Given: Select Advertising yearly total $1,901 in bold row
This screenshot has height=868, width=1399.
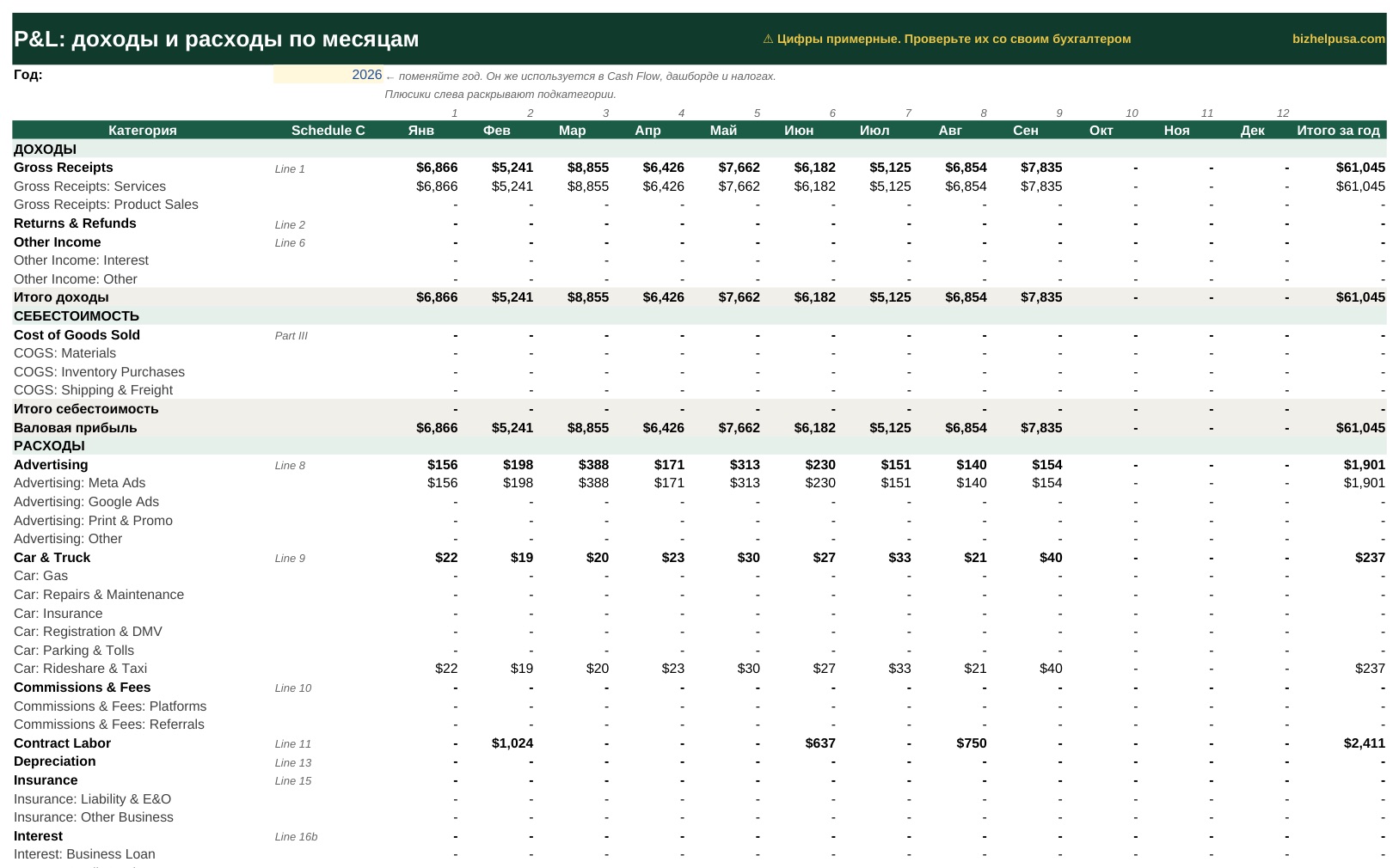Looking at the screenshot, I should 1365,465.
